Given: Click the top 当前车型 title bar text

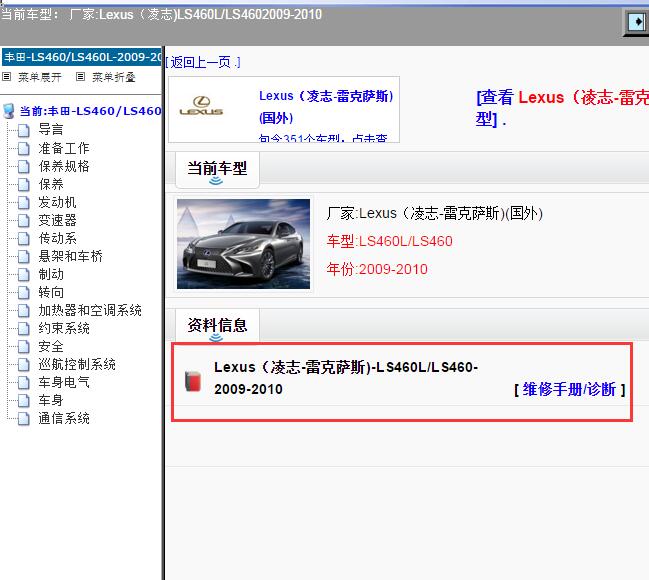Looking at the screenshot, I should coord(161,14).
